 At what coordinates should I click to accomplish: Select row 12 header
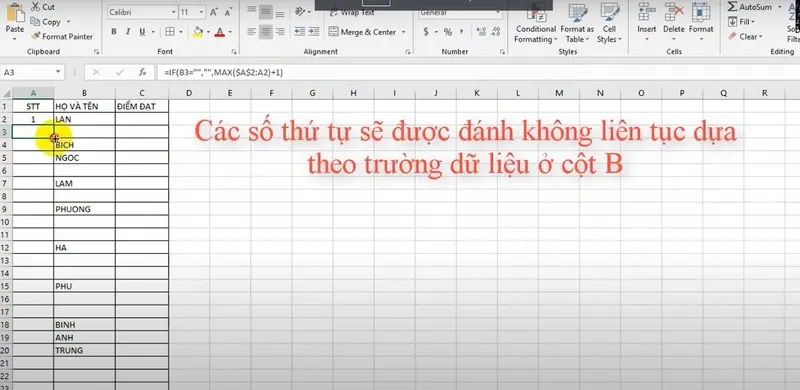tap(6, 248)
